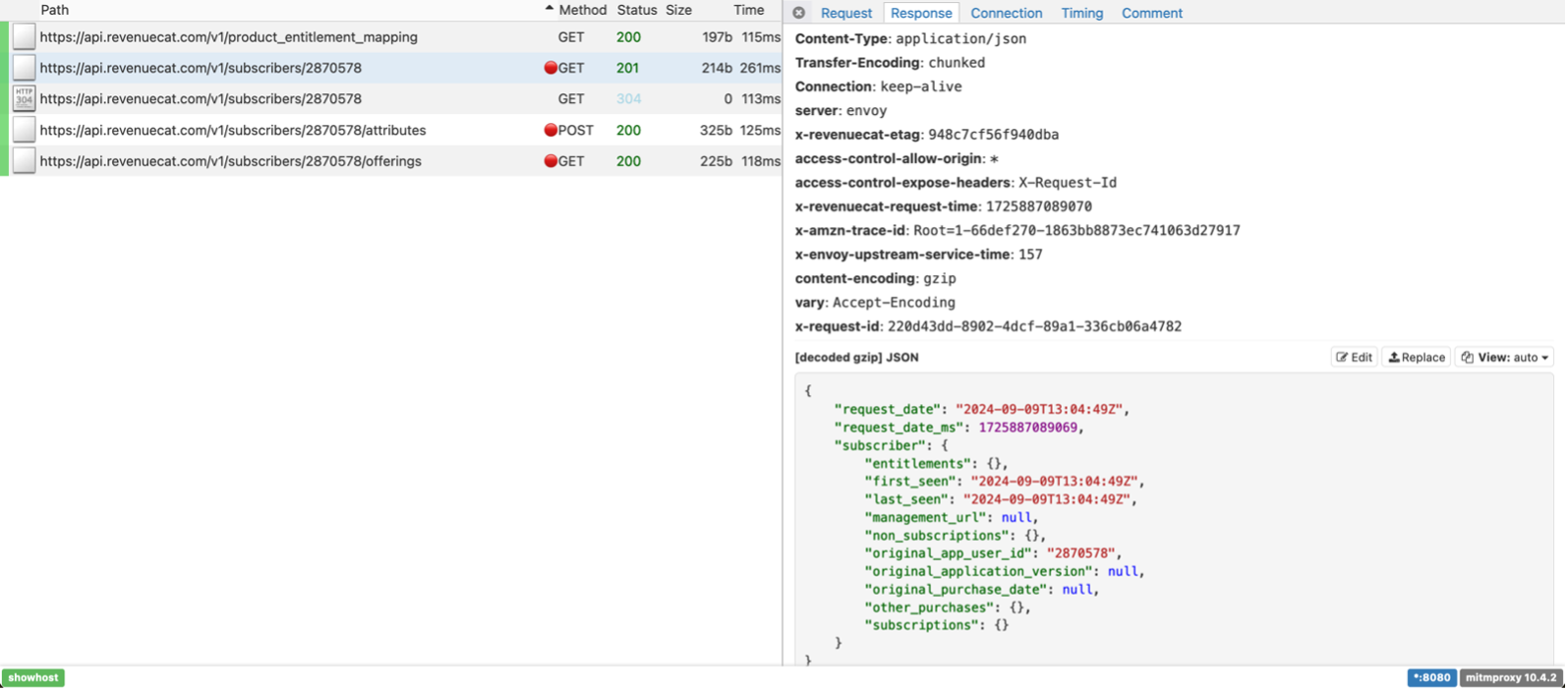Image resolution: width=1568 pixels, height=690 pixels.
Task: Open the View: auto dropdown
Action: 1504,357
